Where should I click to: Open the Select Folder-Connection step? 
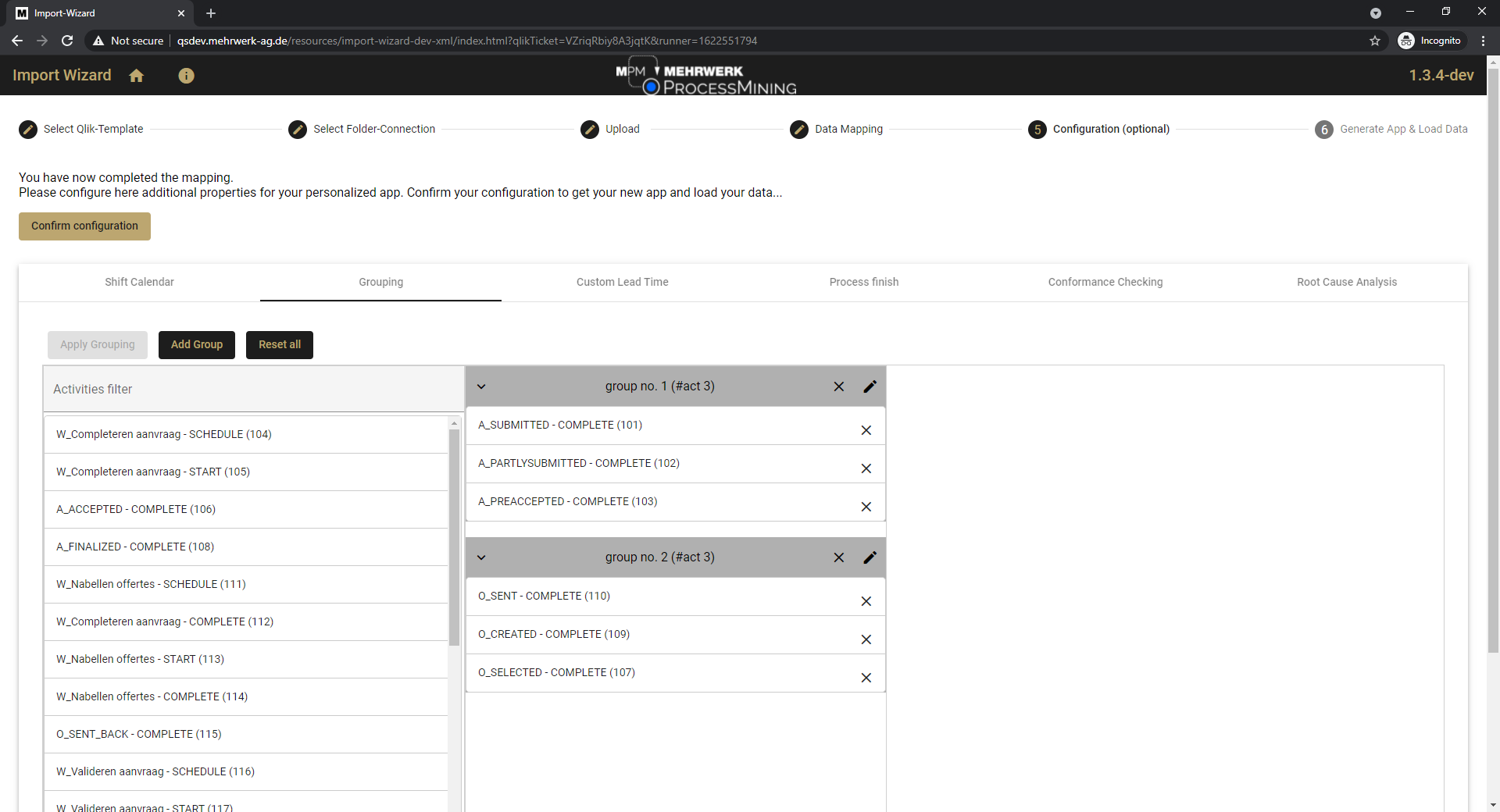tap(362, 129)
